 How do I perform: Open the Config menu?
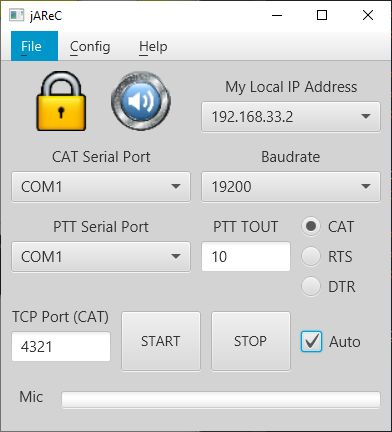pos(90,46)
